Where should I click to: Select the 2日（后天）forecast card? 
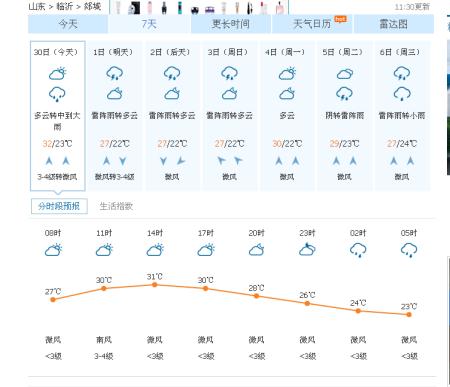[172, 116]
